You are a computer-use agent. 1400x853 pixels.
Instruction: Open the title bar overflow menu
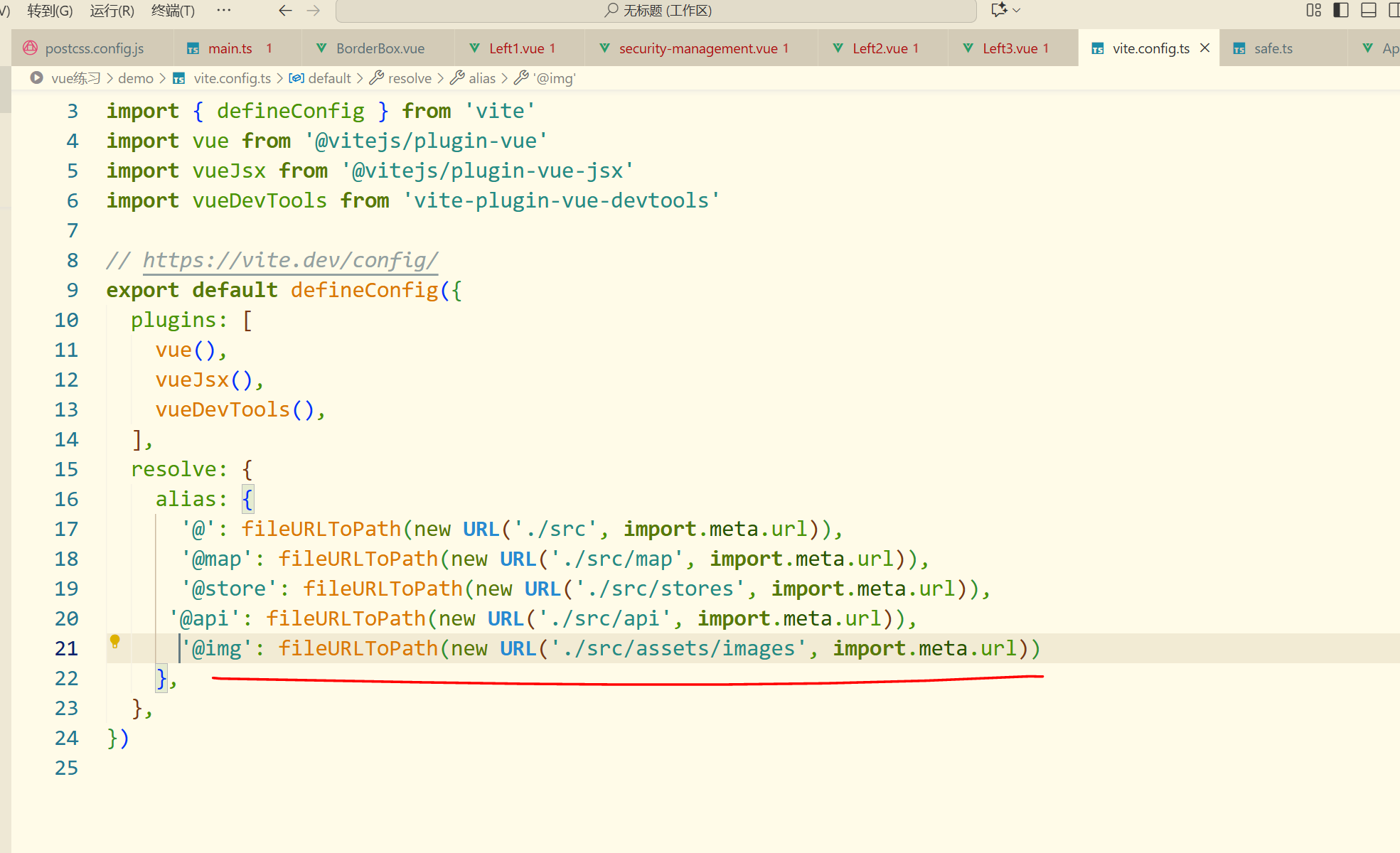(x=223, y=10)
